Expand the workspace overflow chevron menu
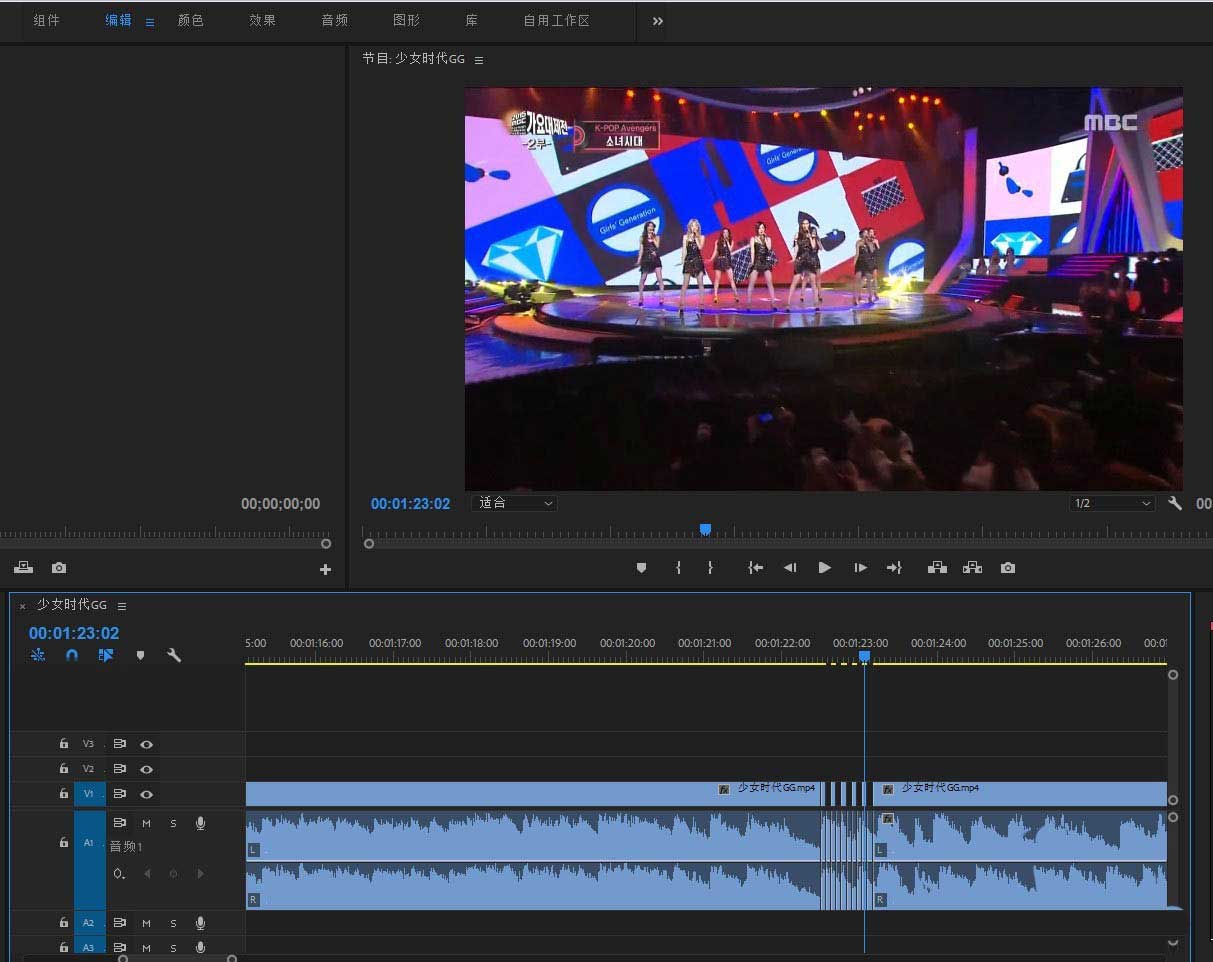The height and width of the screenshot is (962, 1213). (657, 21)
